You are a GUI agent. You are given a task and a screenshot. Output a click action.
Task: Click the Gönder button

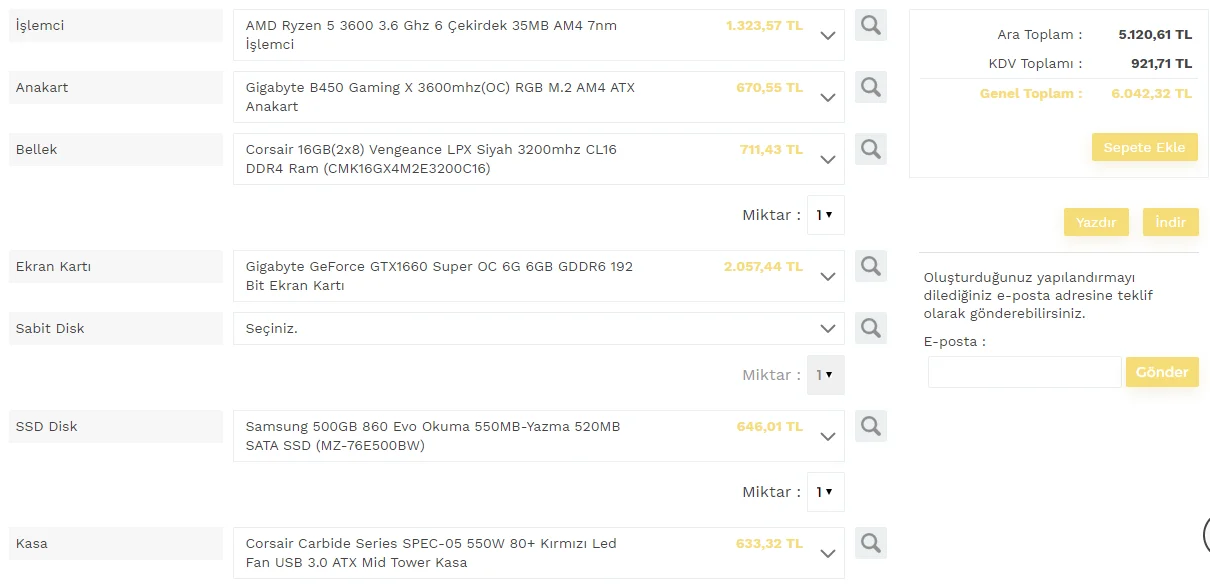[1162, 372]
